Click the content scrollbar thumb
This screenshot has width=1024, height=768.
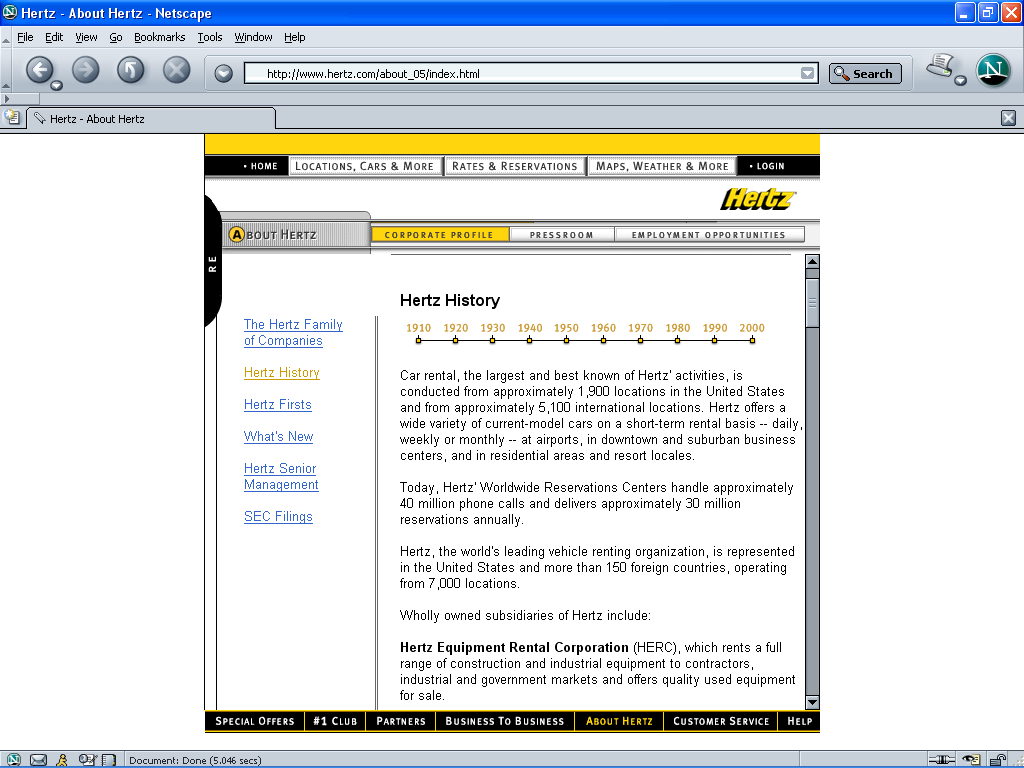(812, 302)
